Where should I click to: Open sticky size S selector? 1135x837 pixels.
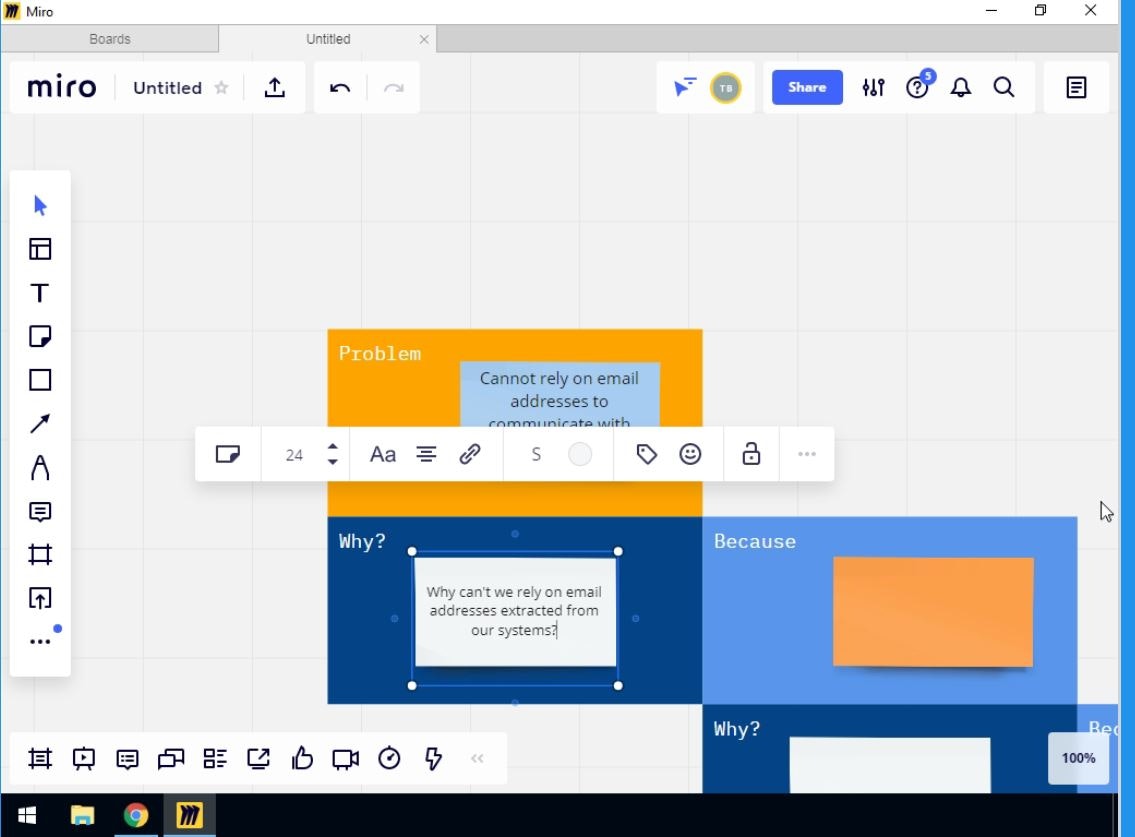[x=536, y=454]
